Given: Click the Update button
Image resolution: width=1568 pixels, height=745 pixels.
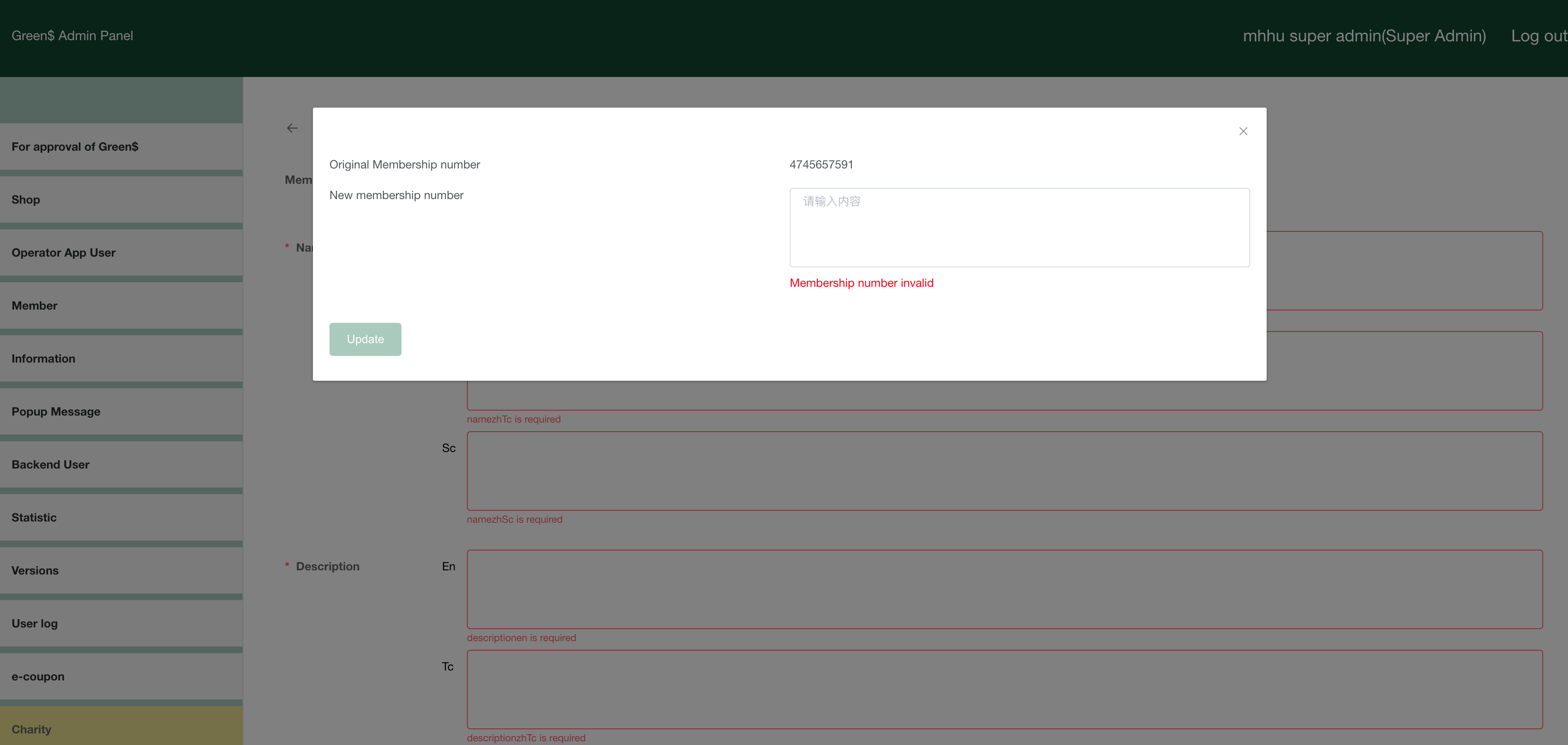Looking at the screenshot, I should pos(365,339).
